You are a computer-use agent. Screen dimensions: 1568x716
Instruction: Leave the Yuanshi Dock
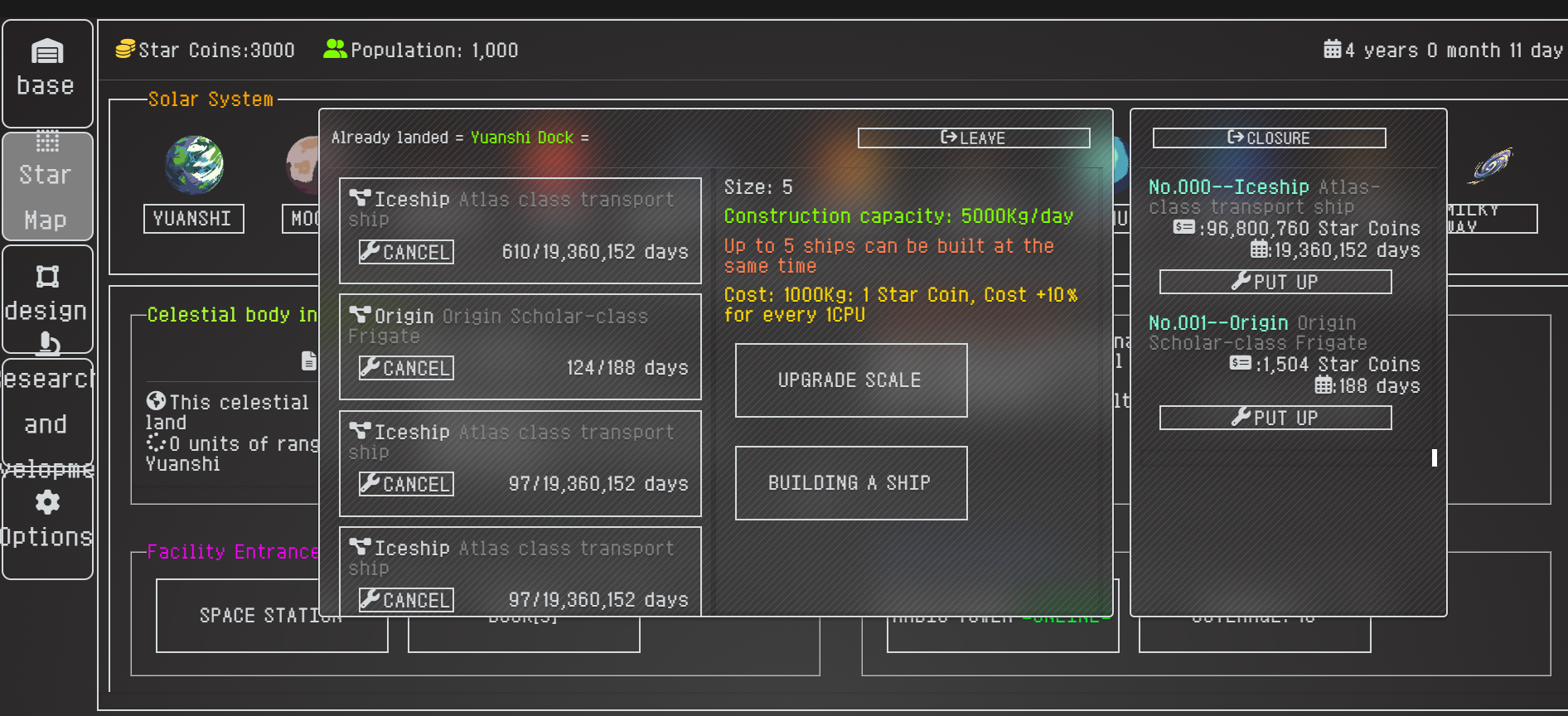click(973, 138)
